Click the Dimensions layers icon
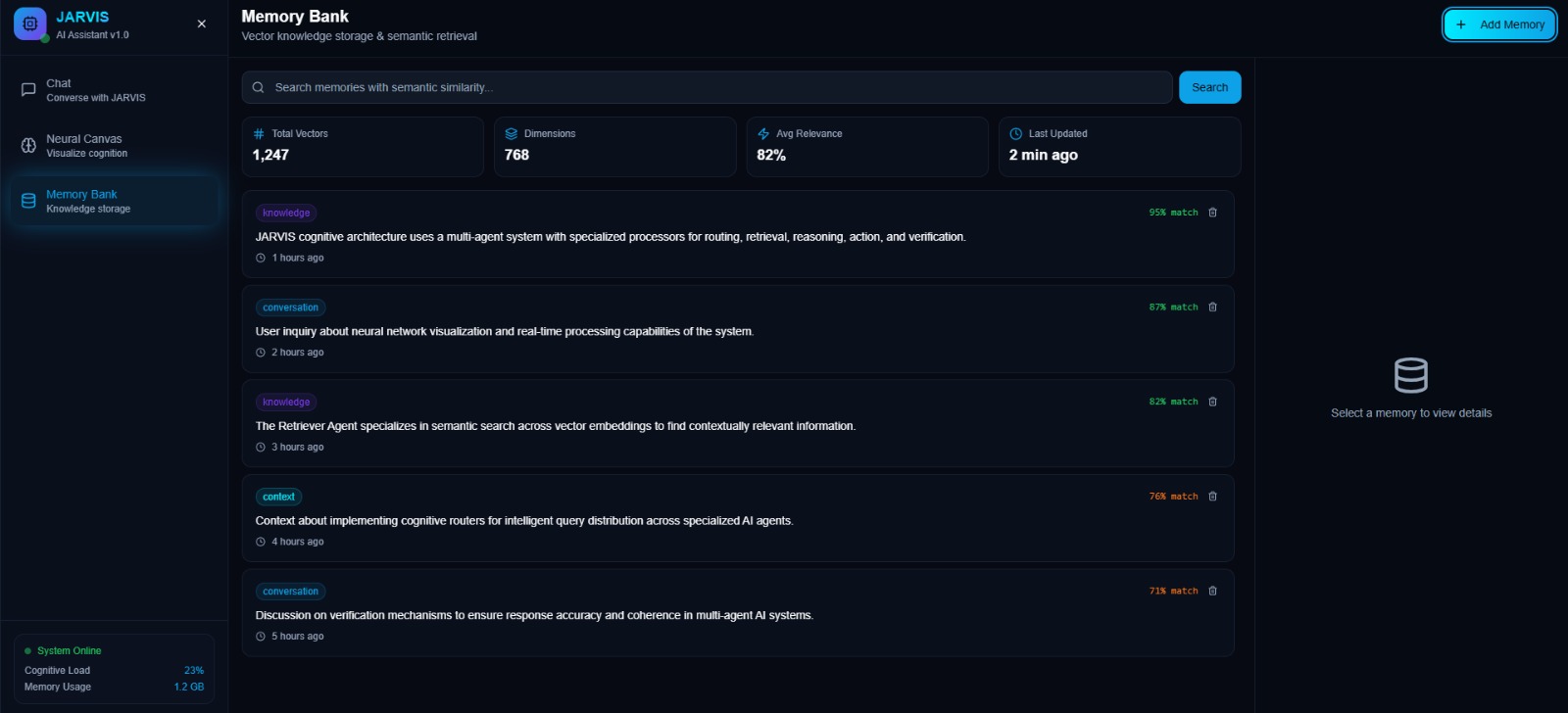 pyautogui.click(x=511, y=134)
